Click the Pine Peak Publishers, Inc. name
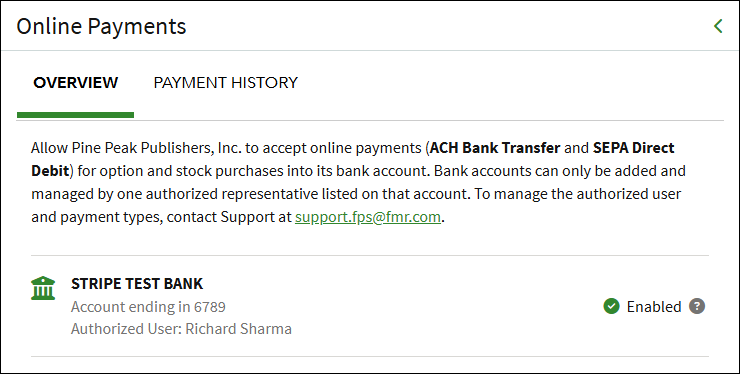This screenshot has width=740, height=374. 157,148
